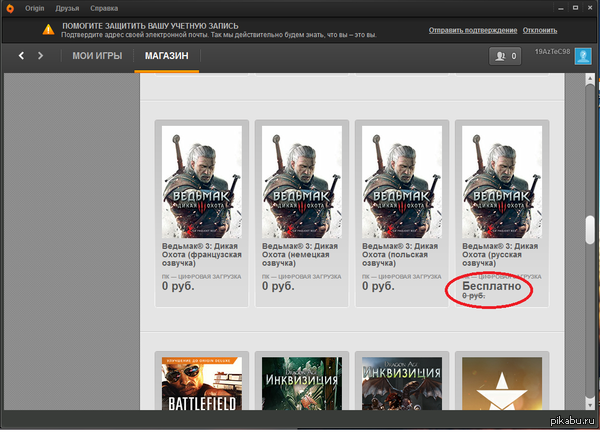Screen dimensions: 600x432
Task: Click the yellow warning triangle icon
Action: point(48,29)
